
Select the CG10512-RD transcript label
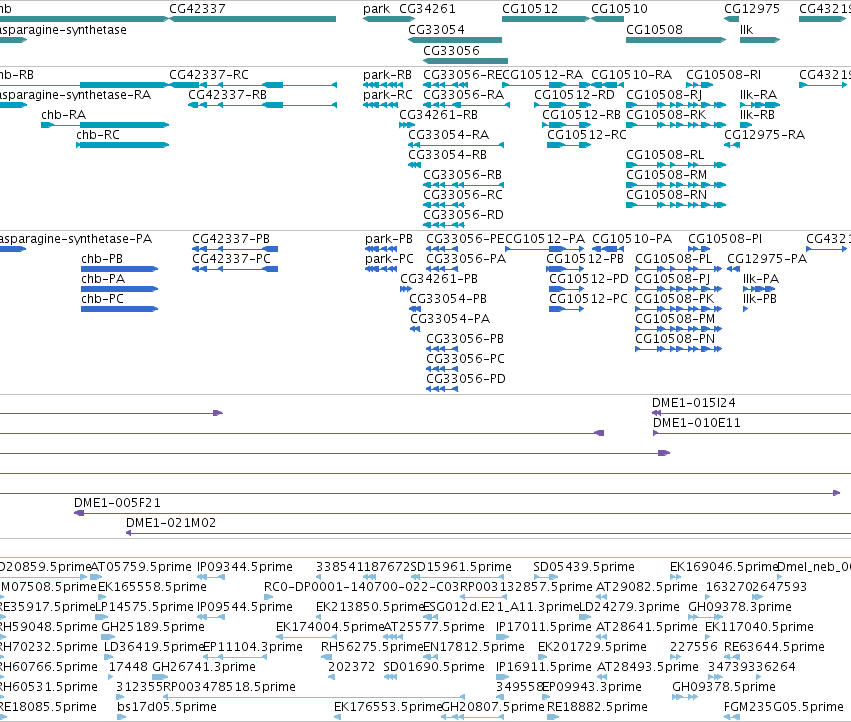(574, 94)
